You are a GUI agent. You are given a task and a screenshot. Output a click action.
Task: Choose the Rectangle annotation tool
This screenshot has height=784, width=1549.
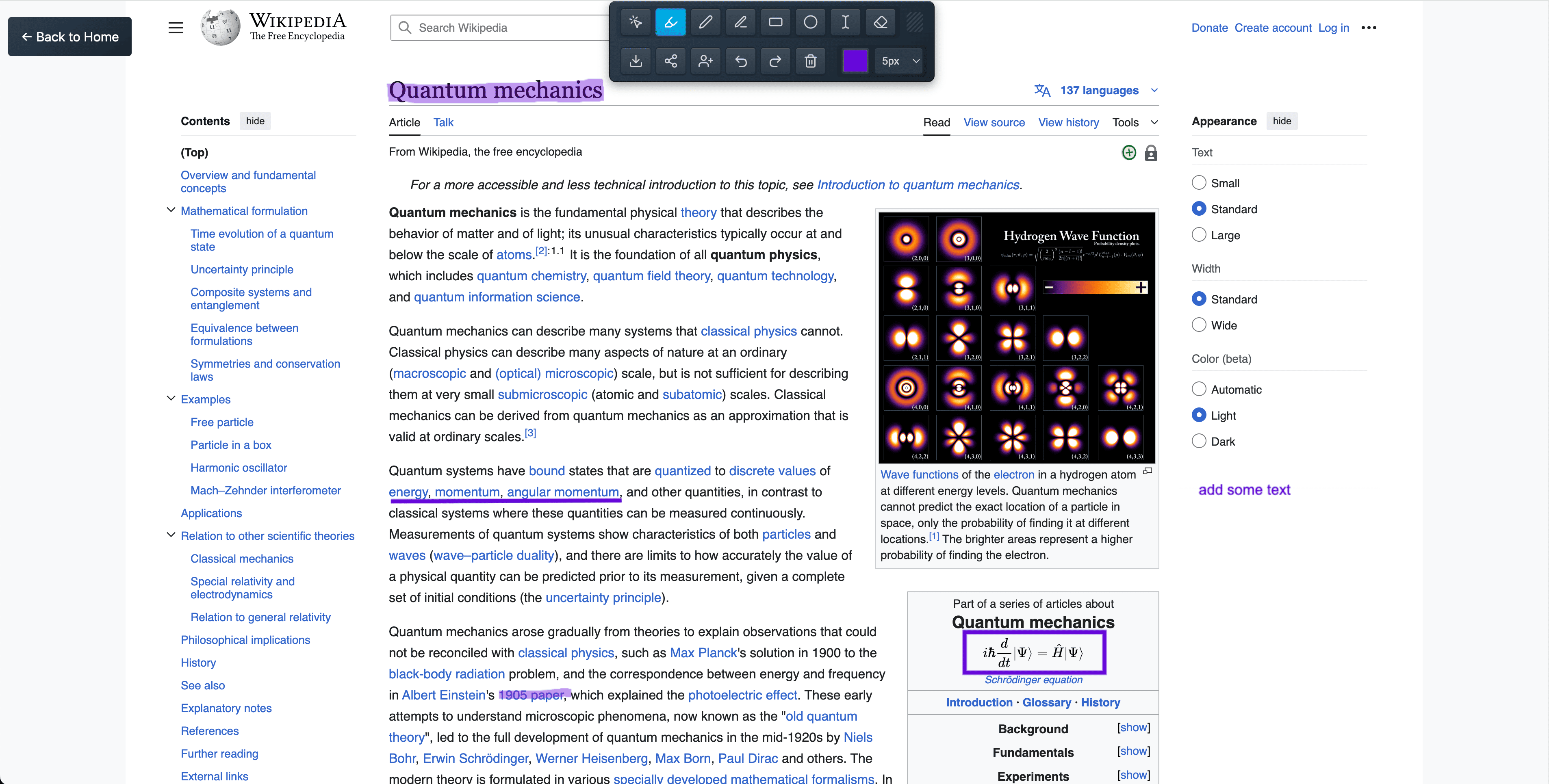pos(775,22)
